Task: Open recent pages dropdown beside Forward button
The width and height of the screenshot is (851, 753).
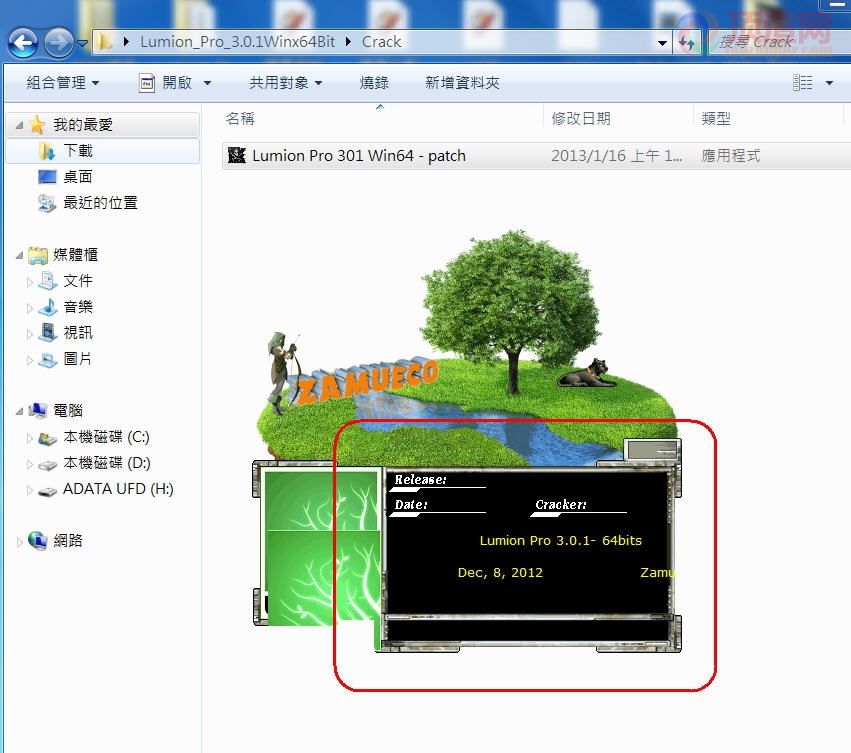Action: pos(82,43)
